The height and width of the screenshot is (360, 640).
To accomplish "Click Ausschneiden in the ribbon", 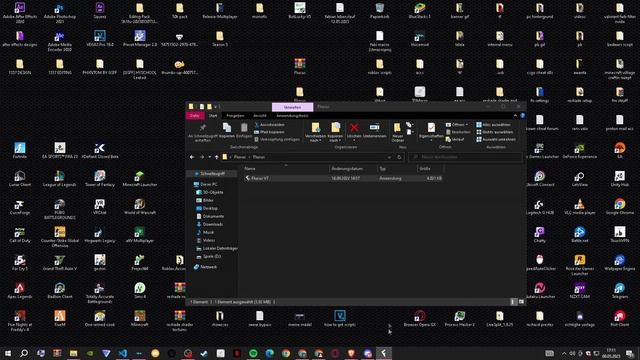I will (x=269, y=124).
